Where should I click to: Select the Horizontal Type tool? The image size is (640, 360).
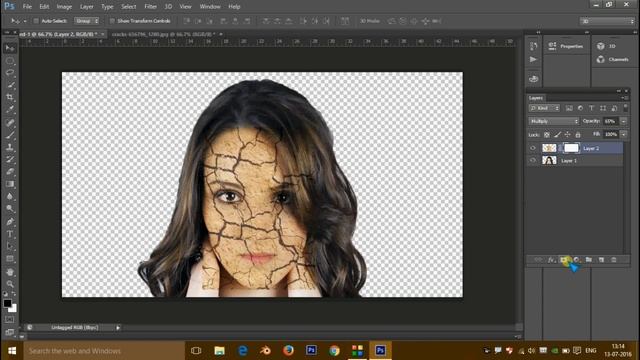coord(10,234)
